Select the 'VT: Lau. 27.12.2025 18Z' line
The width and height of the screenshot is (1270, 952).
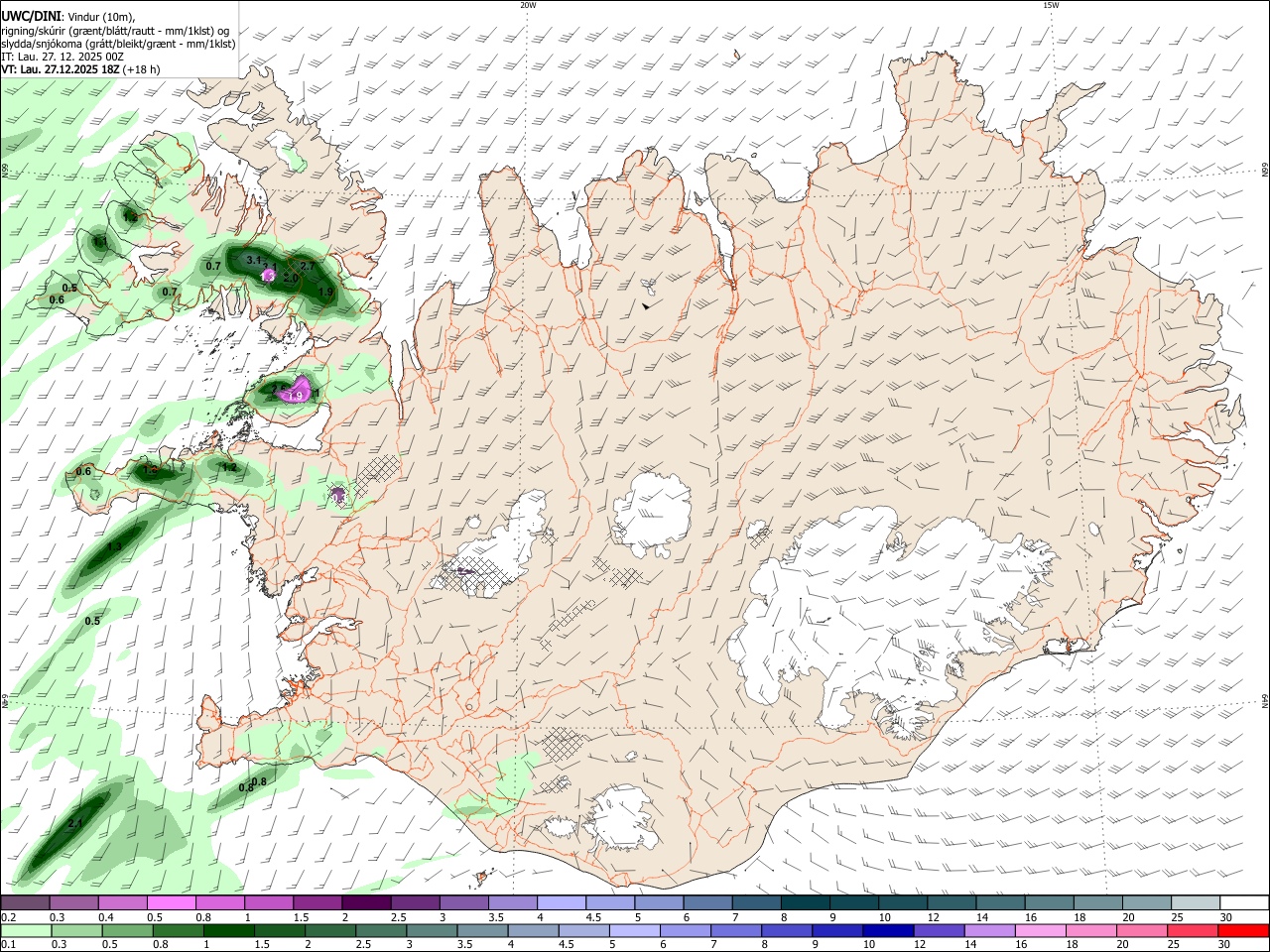pos(61,69)
